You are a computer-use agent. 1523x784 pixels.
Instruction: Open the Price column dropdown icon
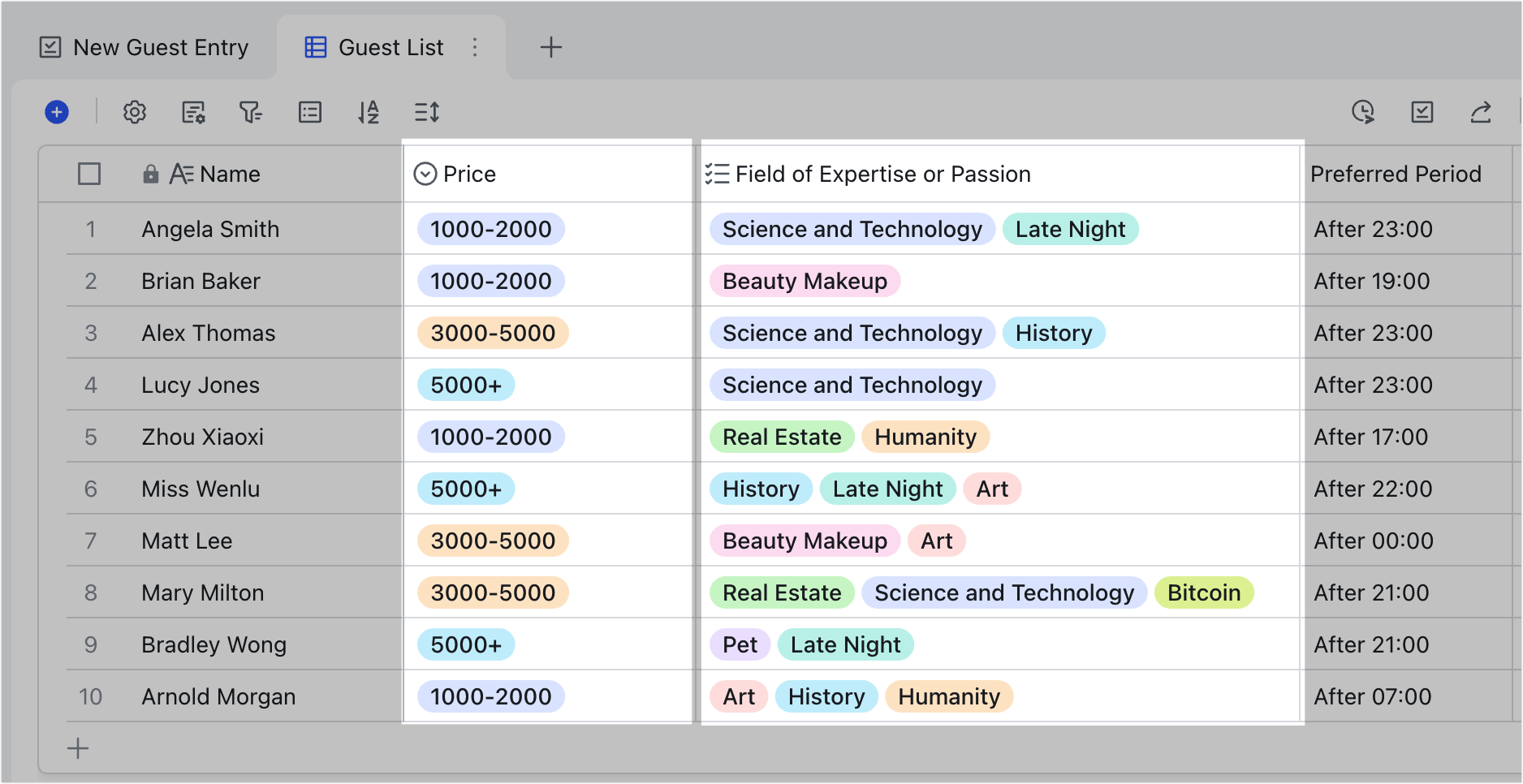click(425, 174)
